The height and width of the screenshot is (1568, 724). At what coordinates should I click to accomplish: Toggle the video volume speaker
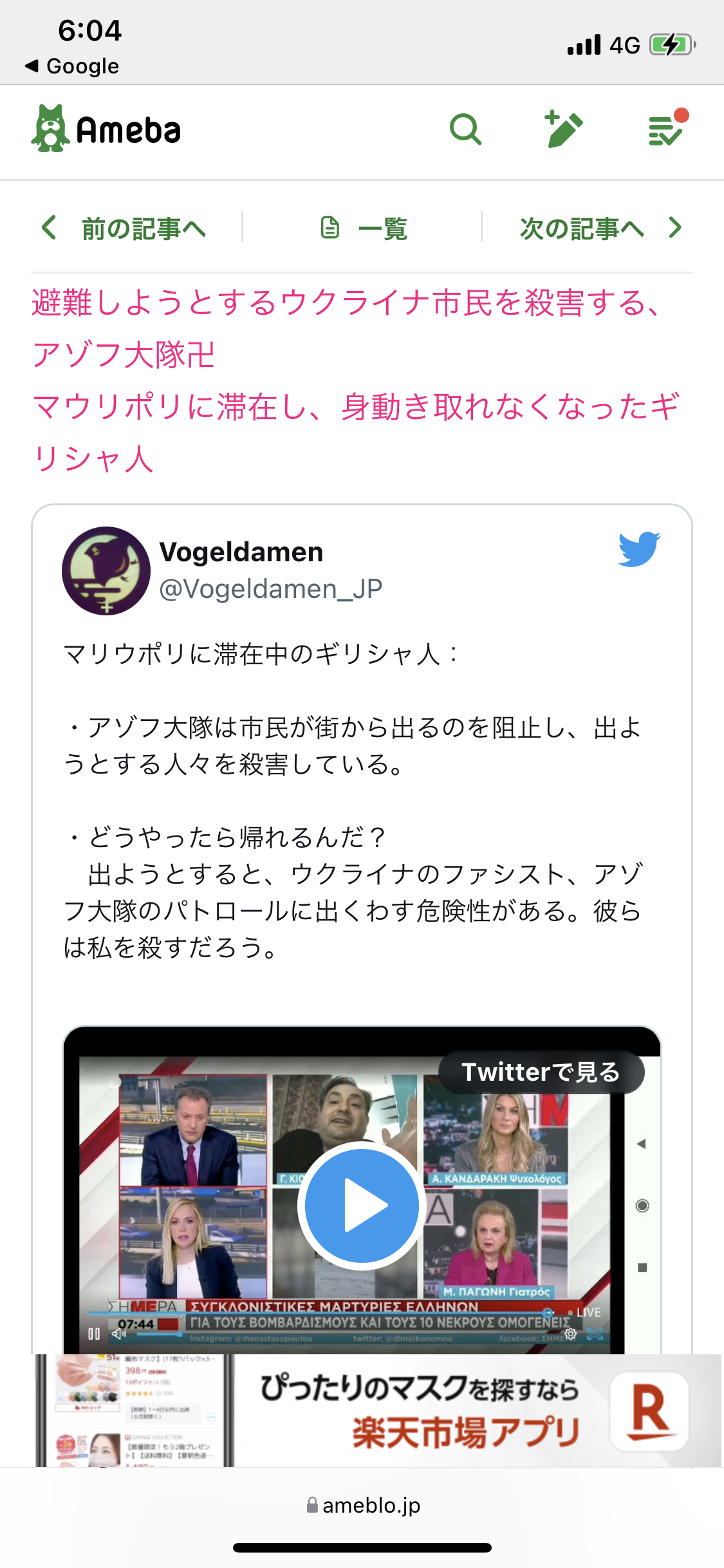[119, 1334]
